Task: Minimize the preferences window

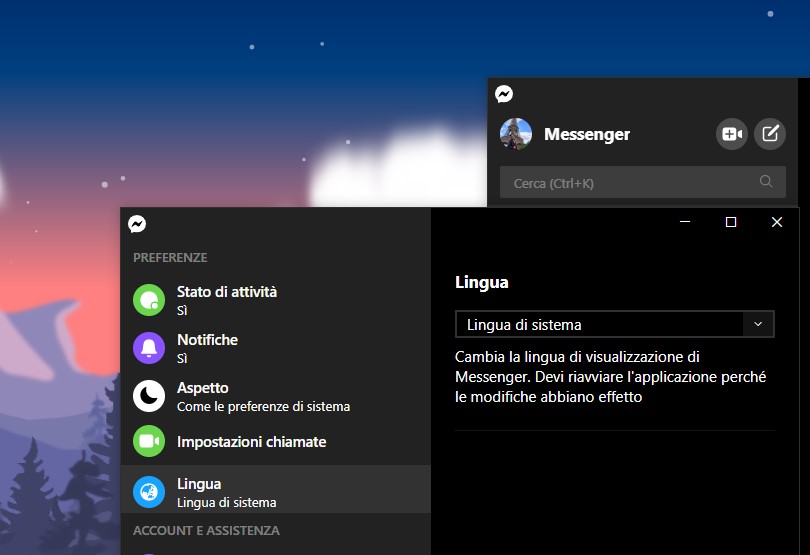Action: coord(685,222)
